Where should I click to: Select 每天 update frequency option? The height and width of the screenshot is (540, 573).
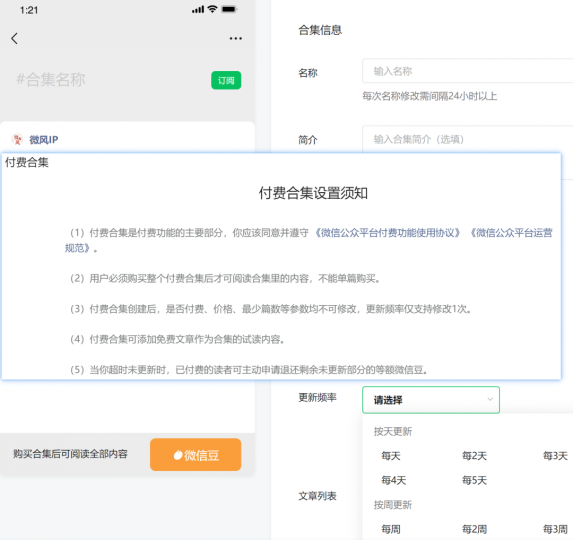[391, 456]
